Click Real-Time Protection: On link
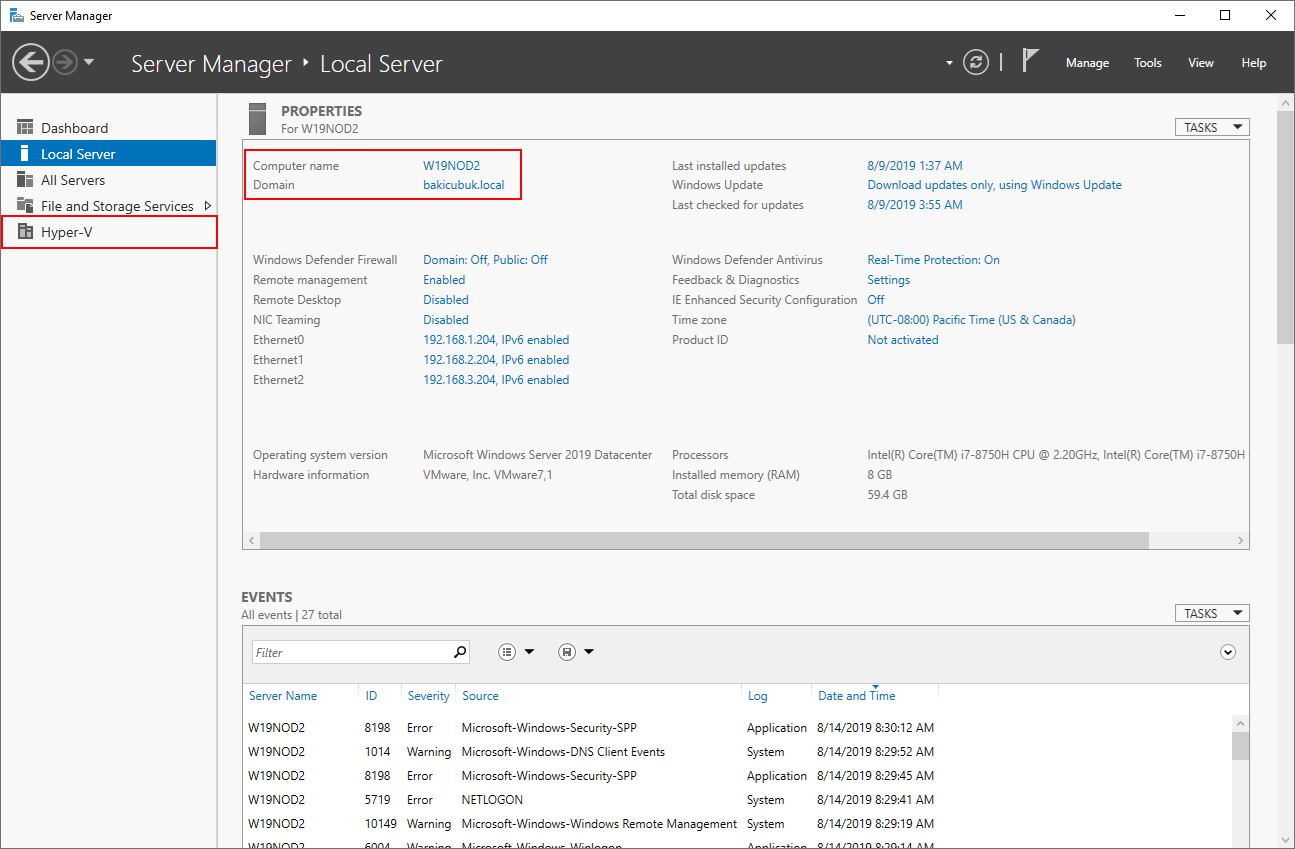 [x=933, y=260]
